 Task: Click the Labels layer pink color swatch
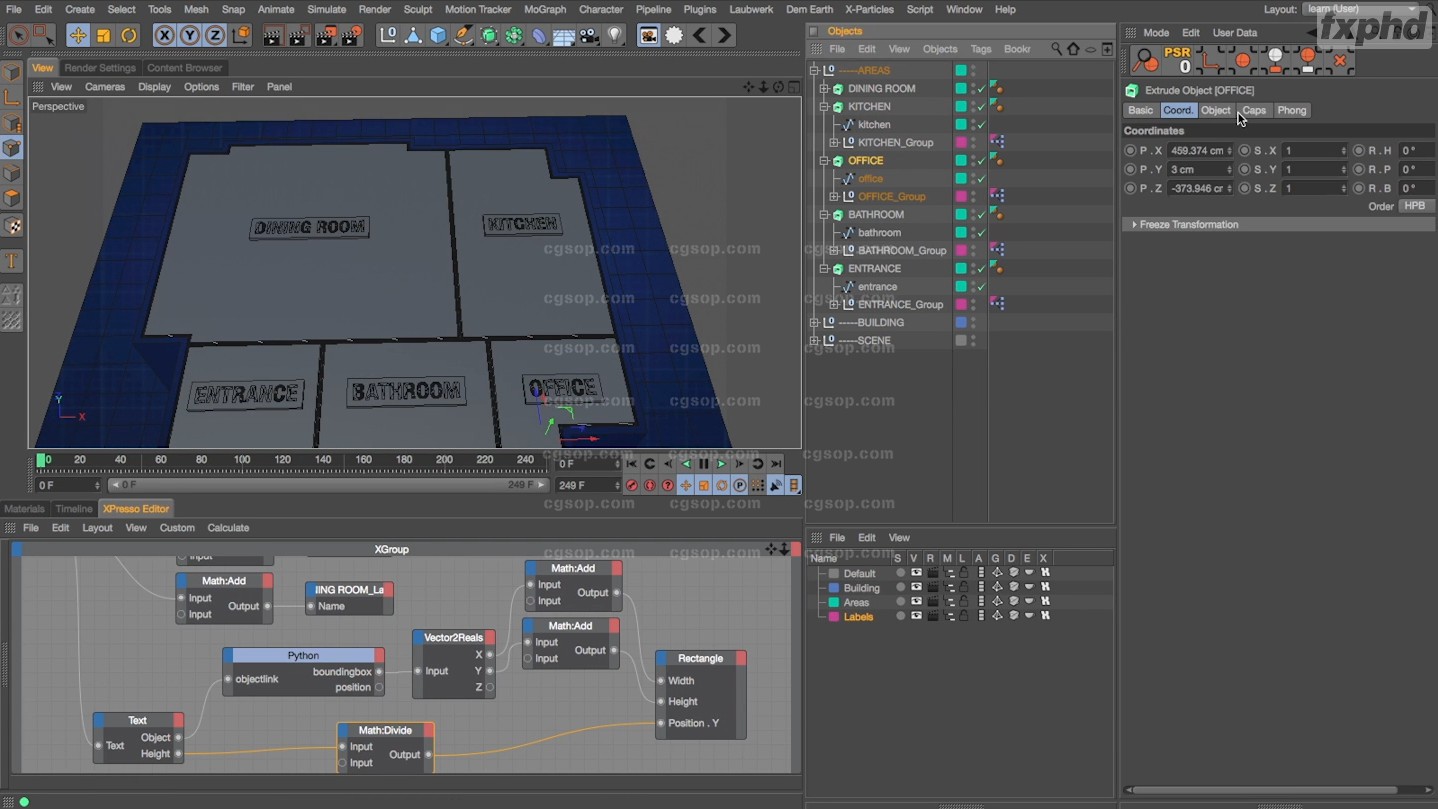833,617
